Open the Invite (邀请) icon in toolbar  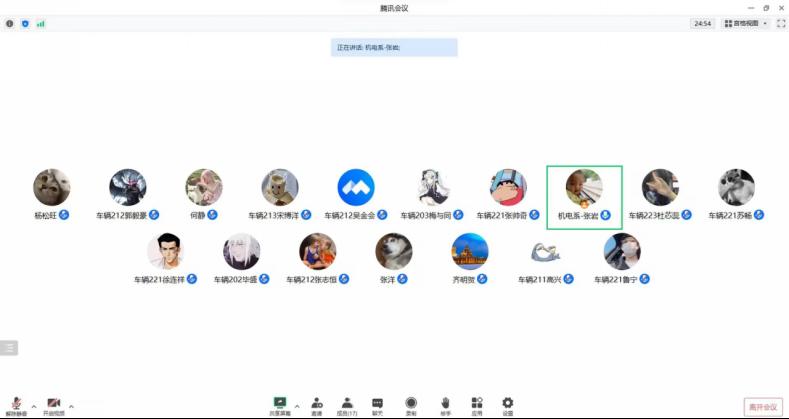tap(317, 403)
